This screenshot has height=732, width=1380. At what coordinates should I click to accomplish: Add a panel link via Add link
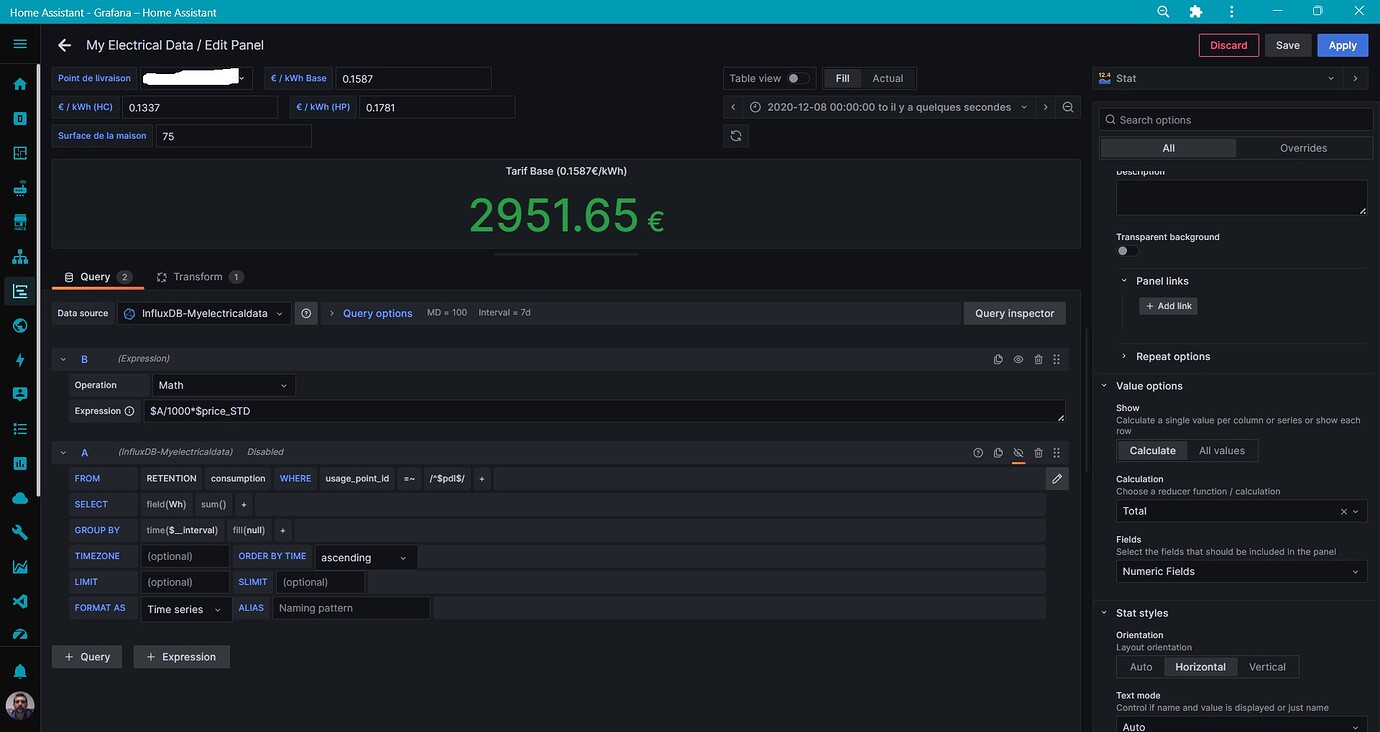tap(1167, 306)
